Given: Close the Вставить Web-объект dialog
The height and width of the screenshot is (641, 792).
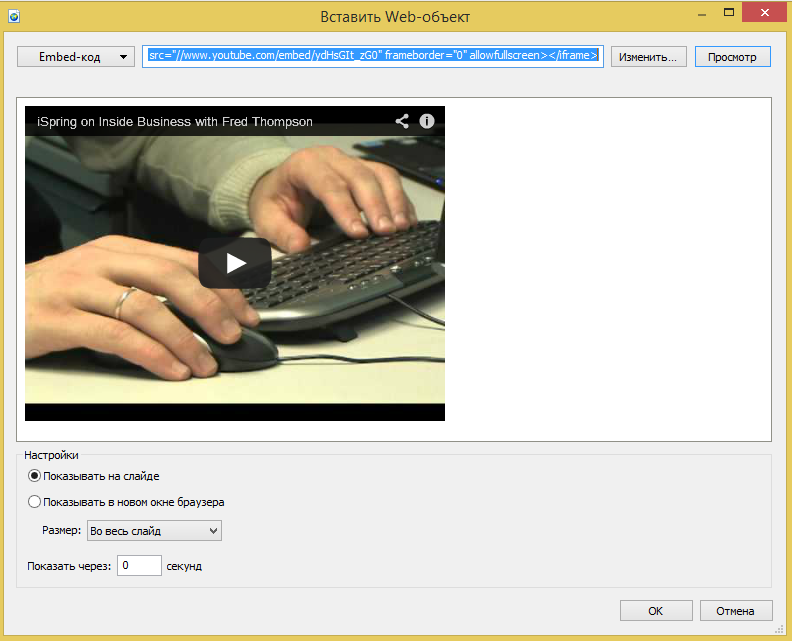Looking at the screenshot, I should (x=765, y=13).
